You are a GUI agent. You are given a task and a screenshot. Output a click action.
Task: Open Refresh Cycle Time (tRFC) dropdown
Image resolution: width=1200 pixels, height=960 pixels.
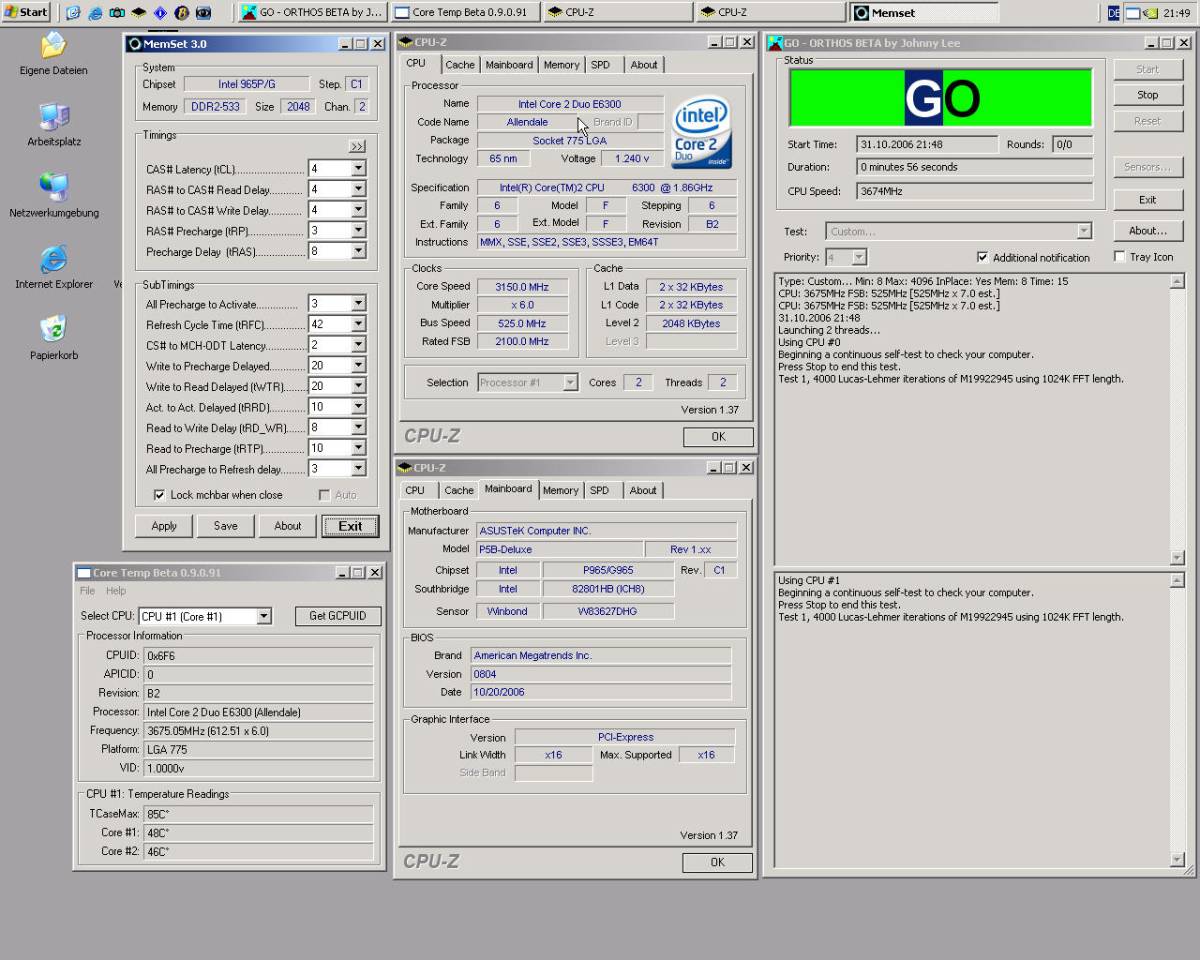pos(358,325)
